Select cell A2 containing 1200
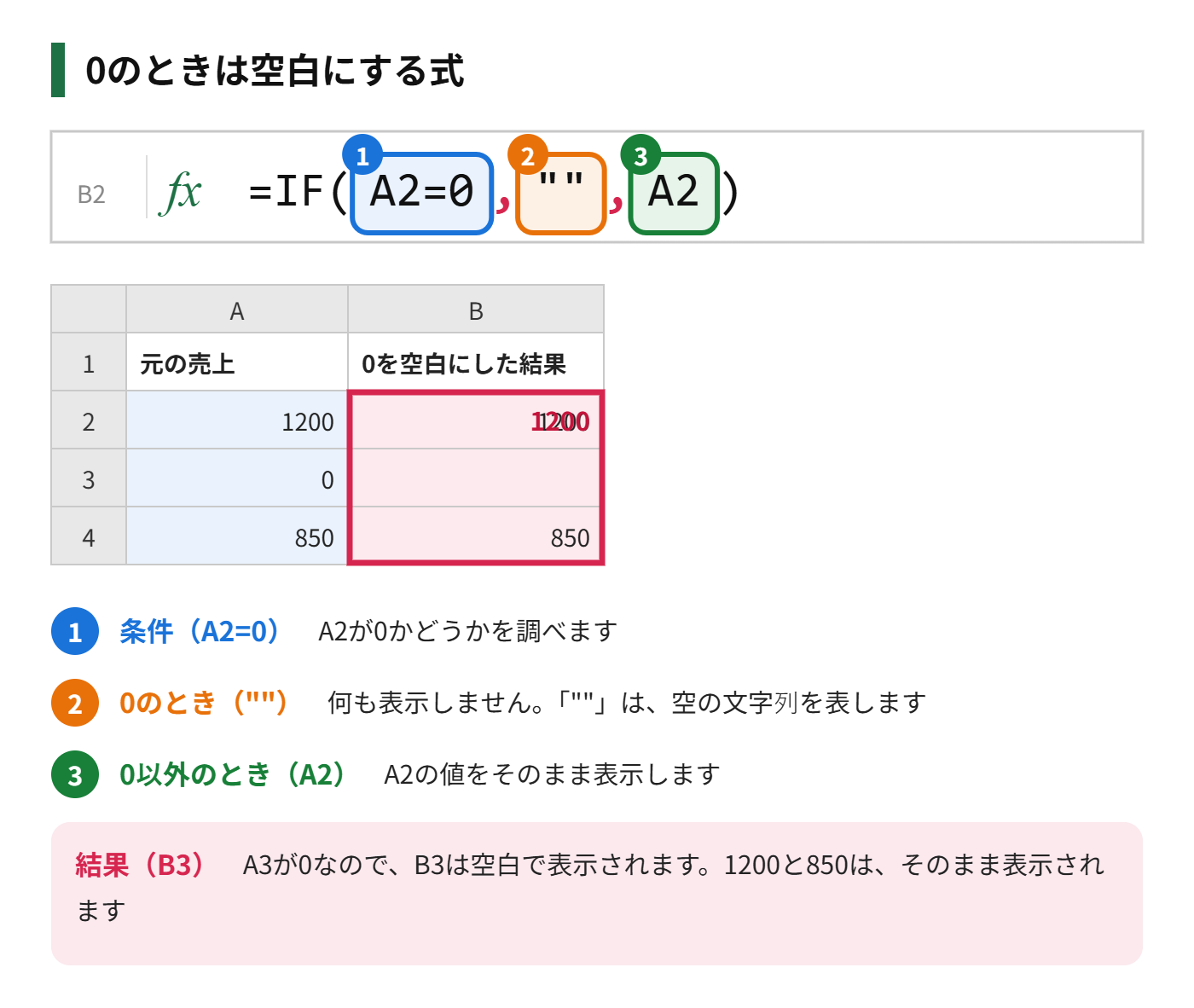 pos(237,420)
